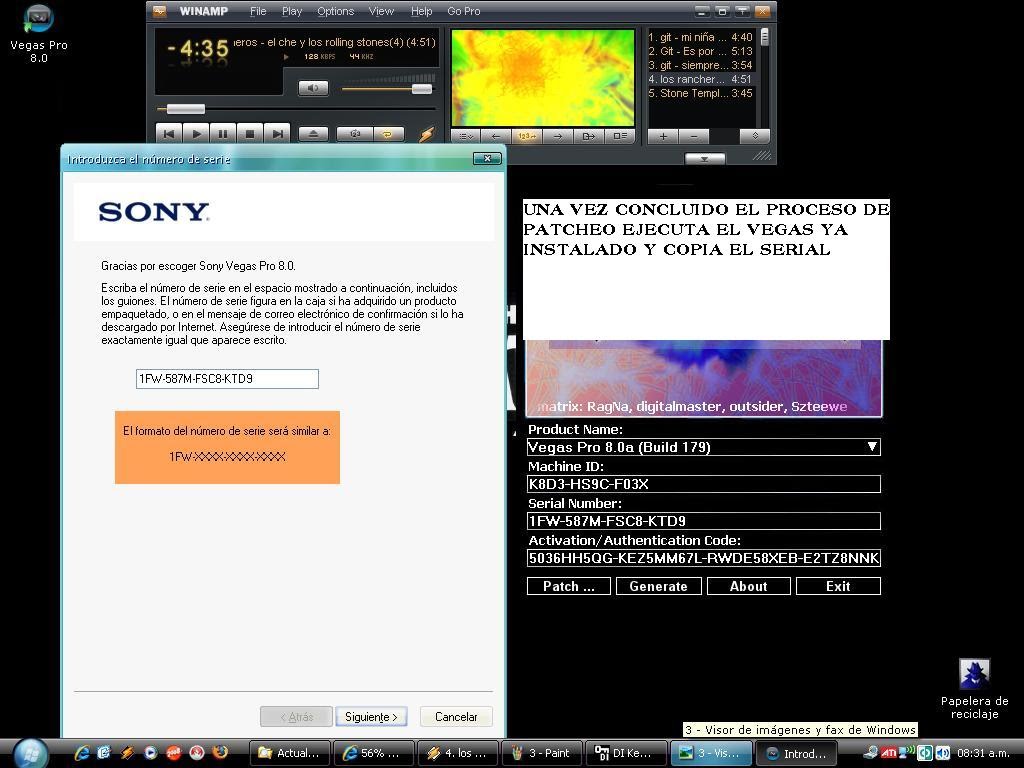Switch to '3 - Paint' taskbar button
Viewport: 1024px width, 768px height.
(x=542, y=753)
